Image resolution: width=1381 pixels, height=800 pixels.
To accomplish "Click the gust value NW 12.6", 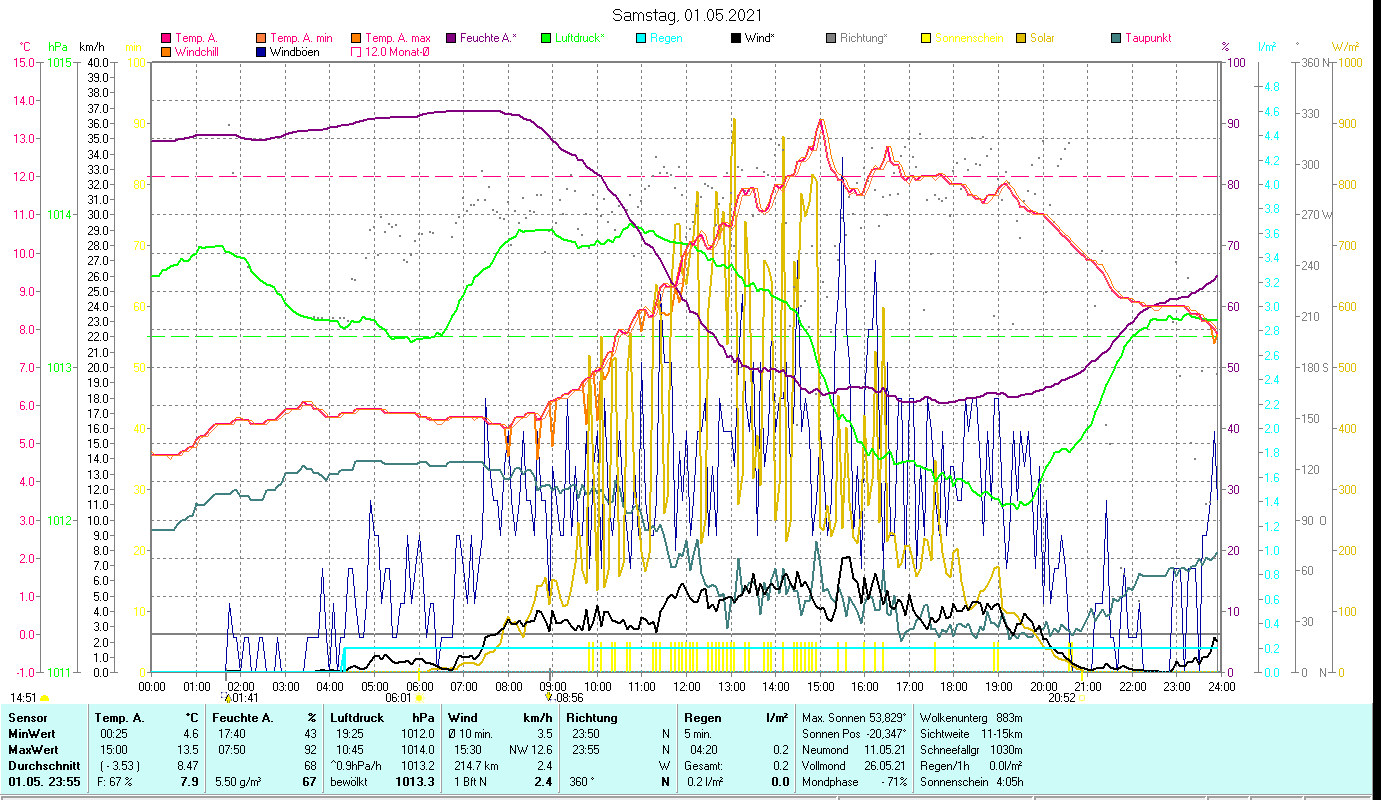I will [x=531, y=749].
